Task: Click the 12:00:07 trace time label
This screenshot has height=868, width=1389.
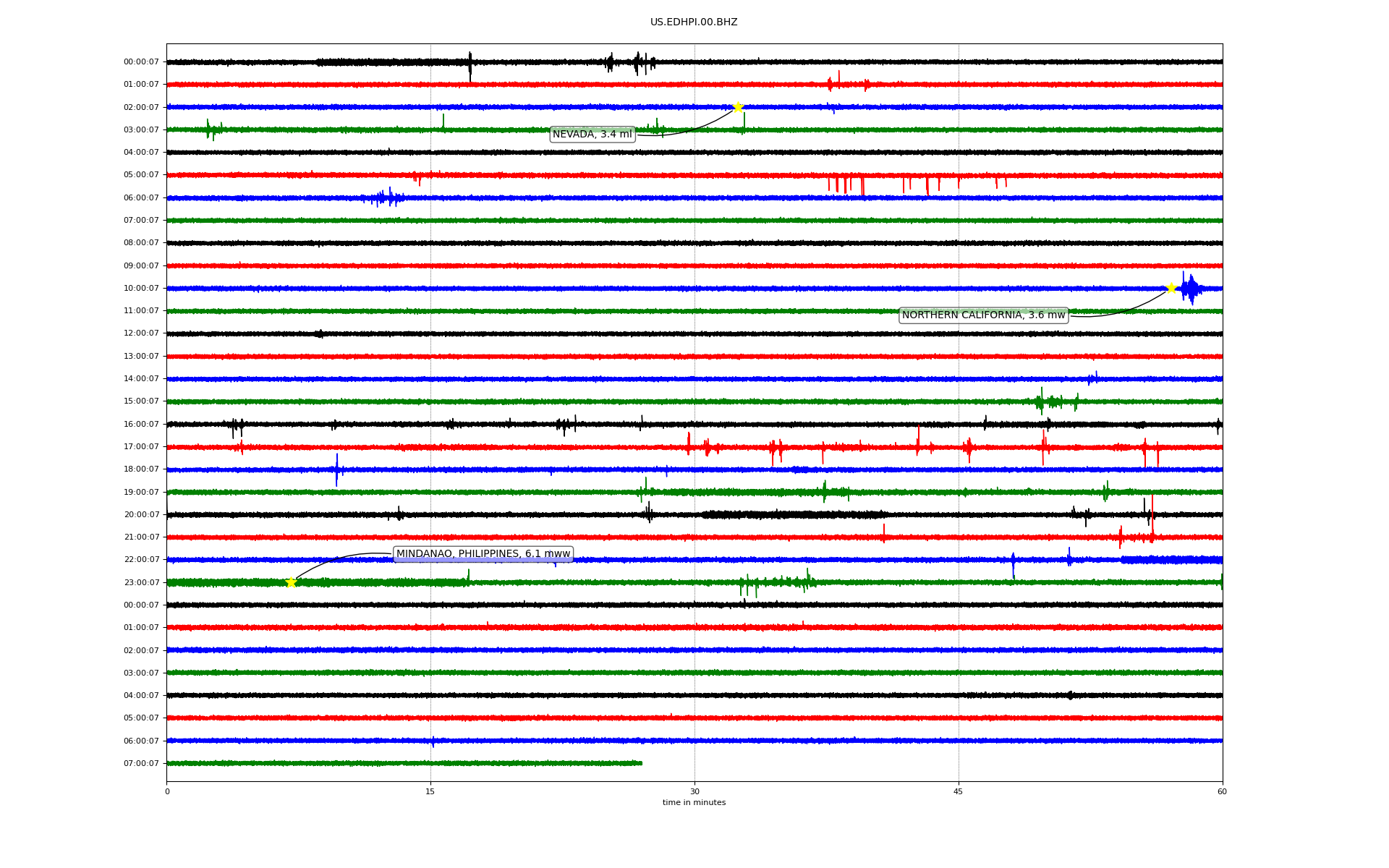Action: coord(141,333)
